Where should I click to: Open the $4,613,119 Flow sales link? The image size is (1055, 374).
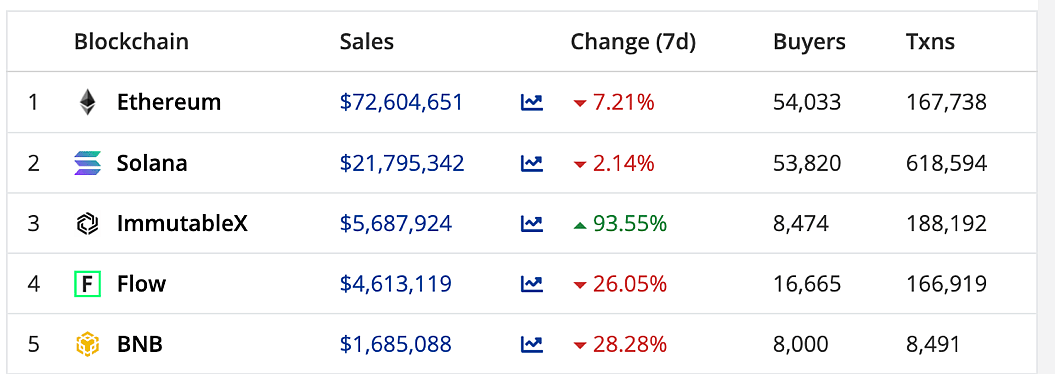coord(396,284)
